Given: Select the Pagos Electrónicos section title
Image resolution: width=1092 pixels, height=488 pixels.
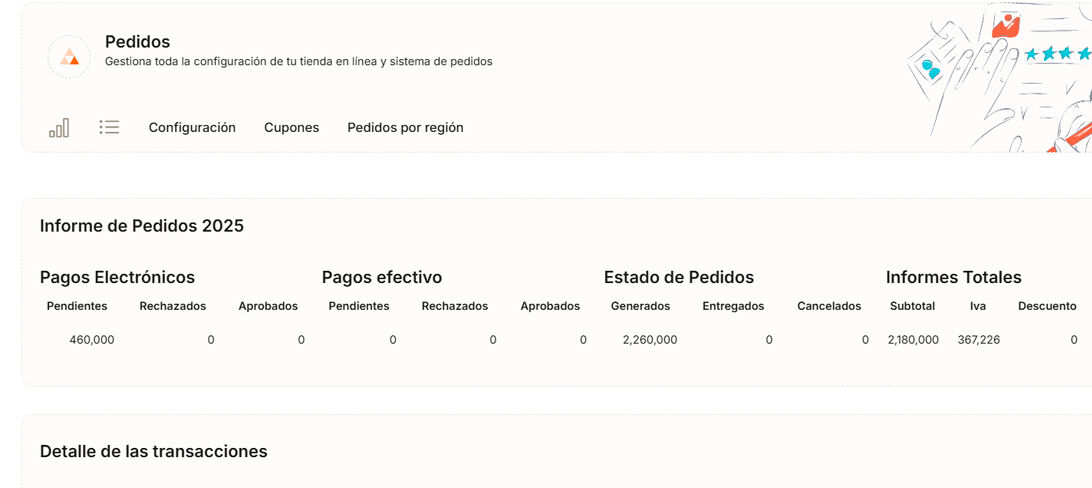Looking at the screenshot, I should click(117, 277).
